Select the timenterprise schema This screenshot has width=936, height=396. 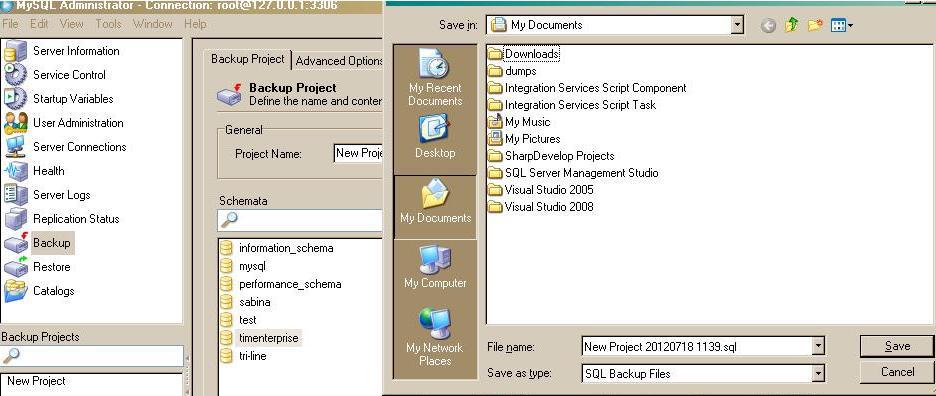[x=269, y=338]
